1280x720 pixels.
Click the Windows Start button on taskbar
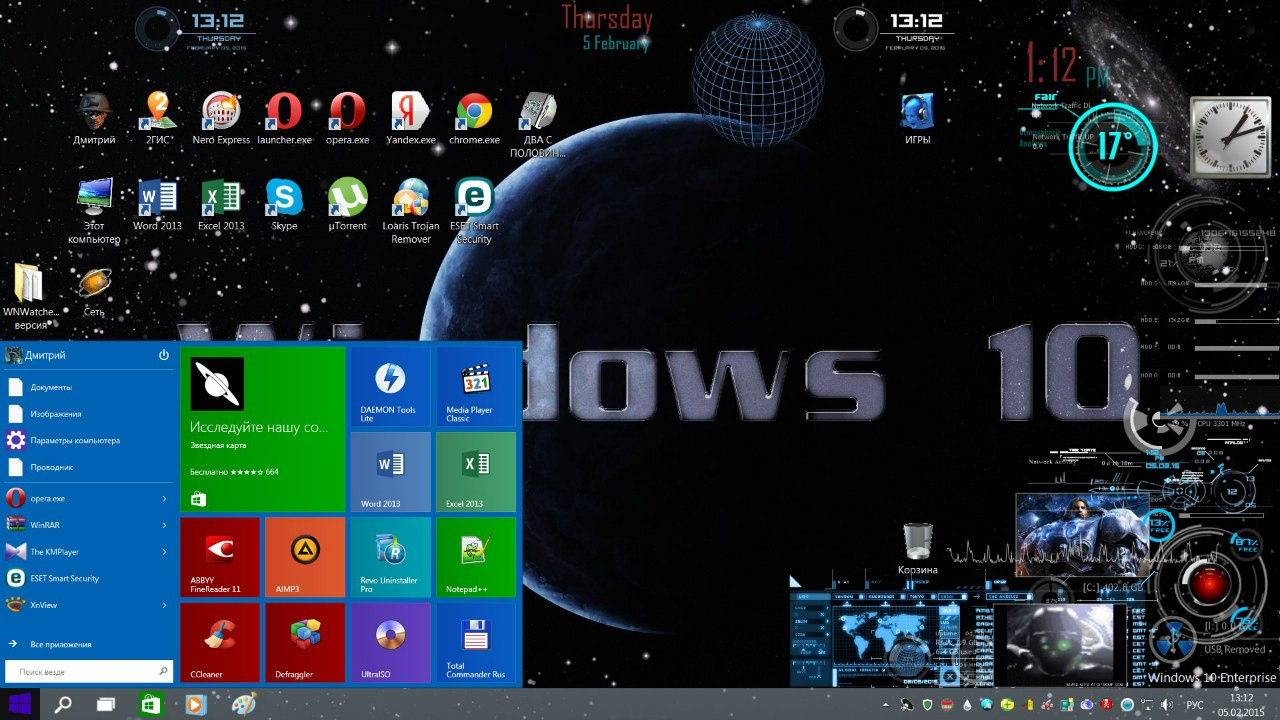click(x=19, y=704)
